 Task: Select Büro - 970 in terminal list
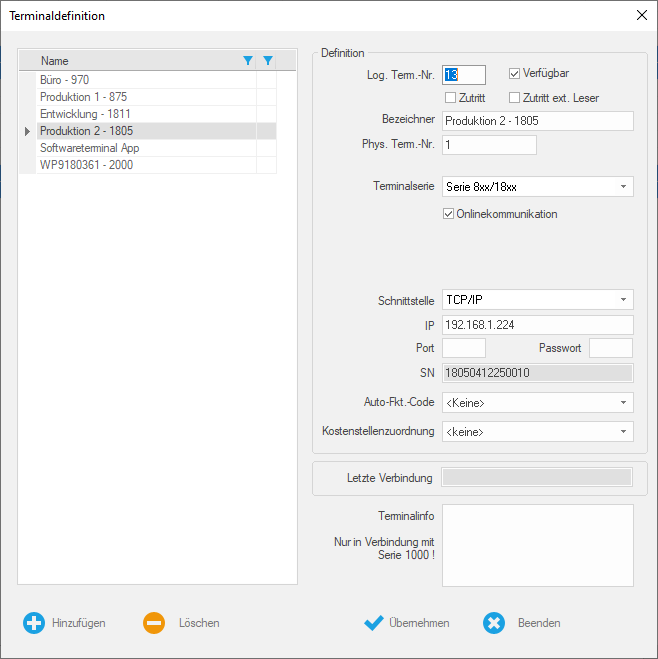pos(65,80)
